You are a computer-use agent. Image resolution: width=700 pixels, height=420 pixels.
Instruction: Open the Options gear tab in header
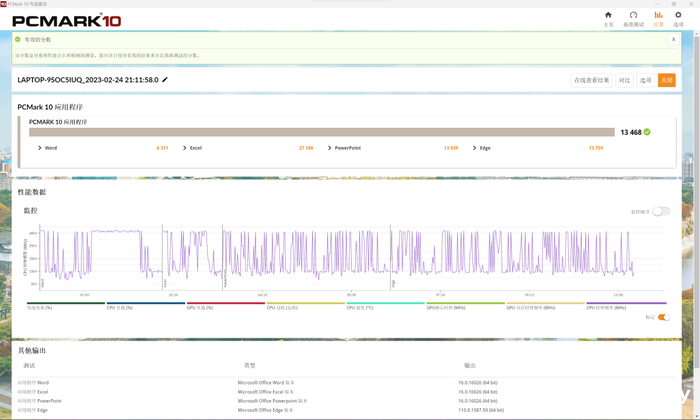click(678, 19)
